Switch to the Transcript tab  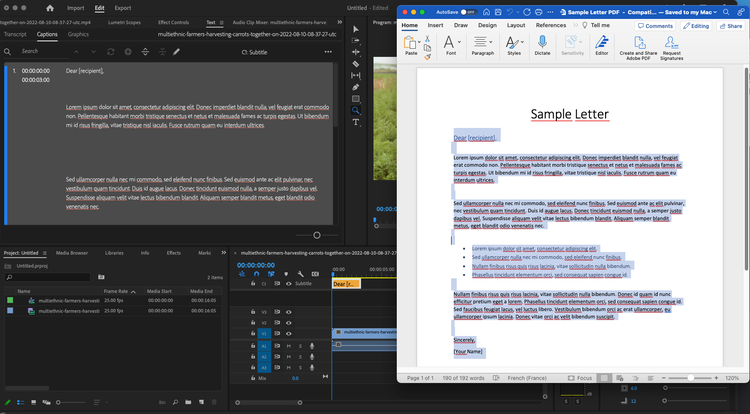[x=15, y=34]
